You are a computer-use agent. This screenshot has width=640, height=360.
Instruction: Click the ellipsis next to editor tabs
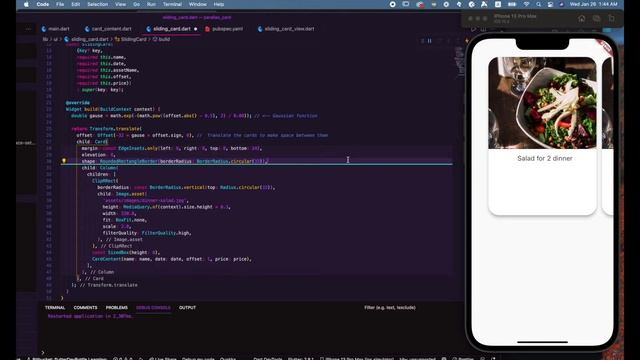pyautogui.click(x=28, y=29)
